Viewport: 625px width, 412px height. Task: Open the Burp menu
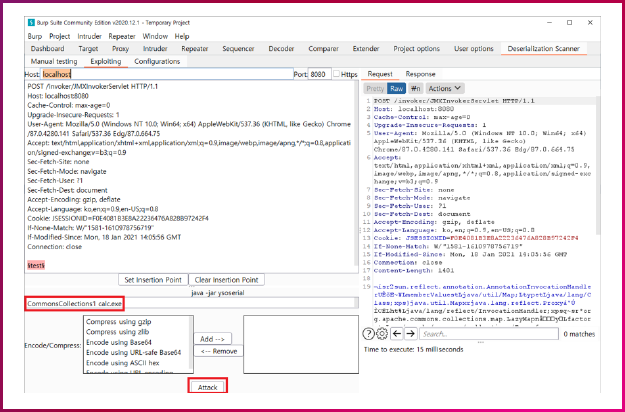[35, 36]
